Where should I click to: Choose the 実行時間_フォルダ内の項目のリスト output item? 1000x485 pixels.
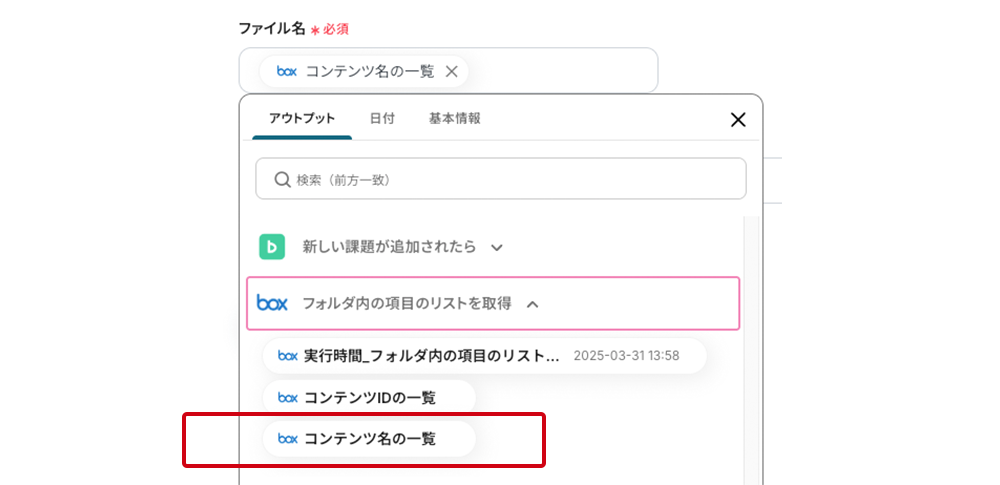pos(432,355)
